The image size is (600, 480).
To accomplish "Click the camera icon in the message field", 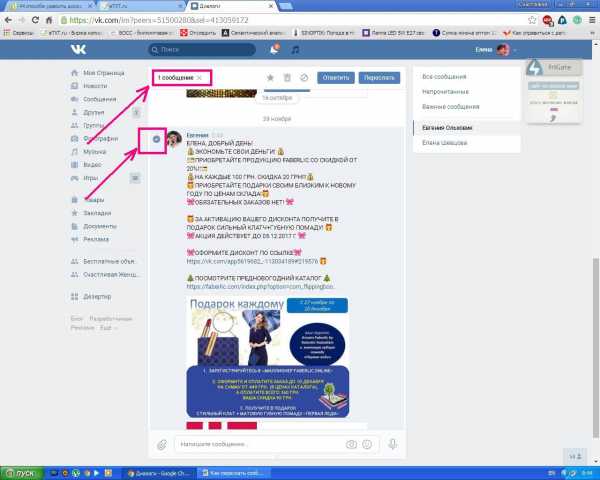I will coord(351,444).
